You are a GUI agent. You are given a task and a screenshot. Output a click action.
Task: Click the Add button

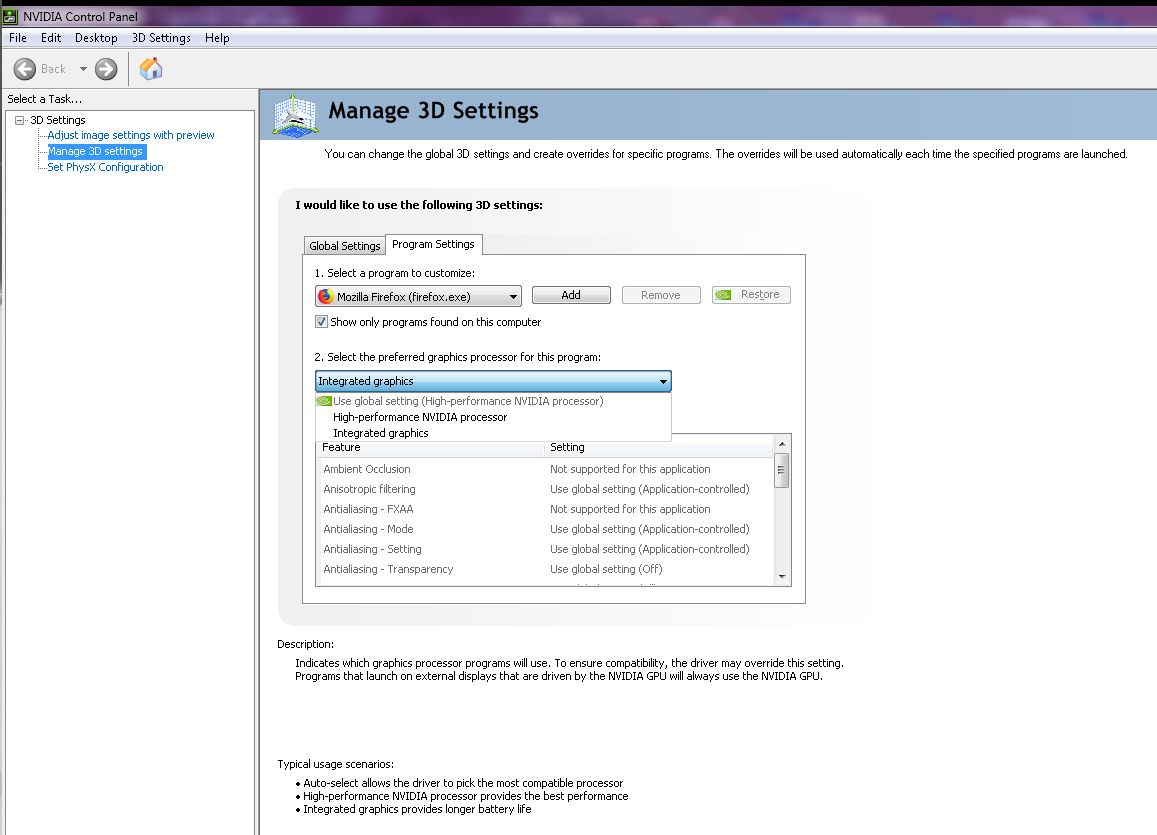pos(571,295)
